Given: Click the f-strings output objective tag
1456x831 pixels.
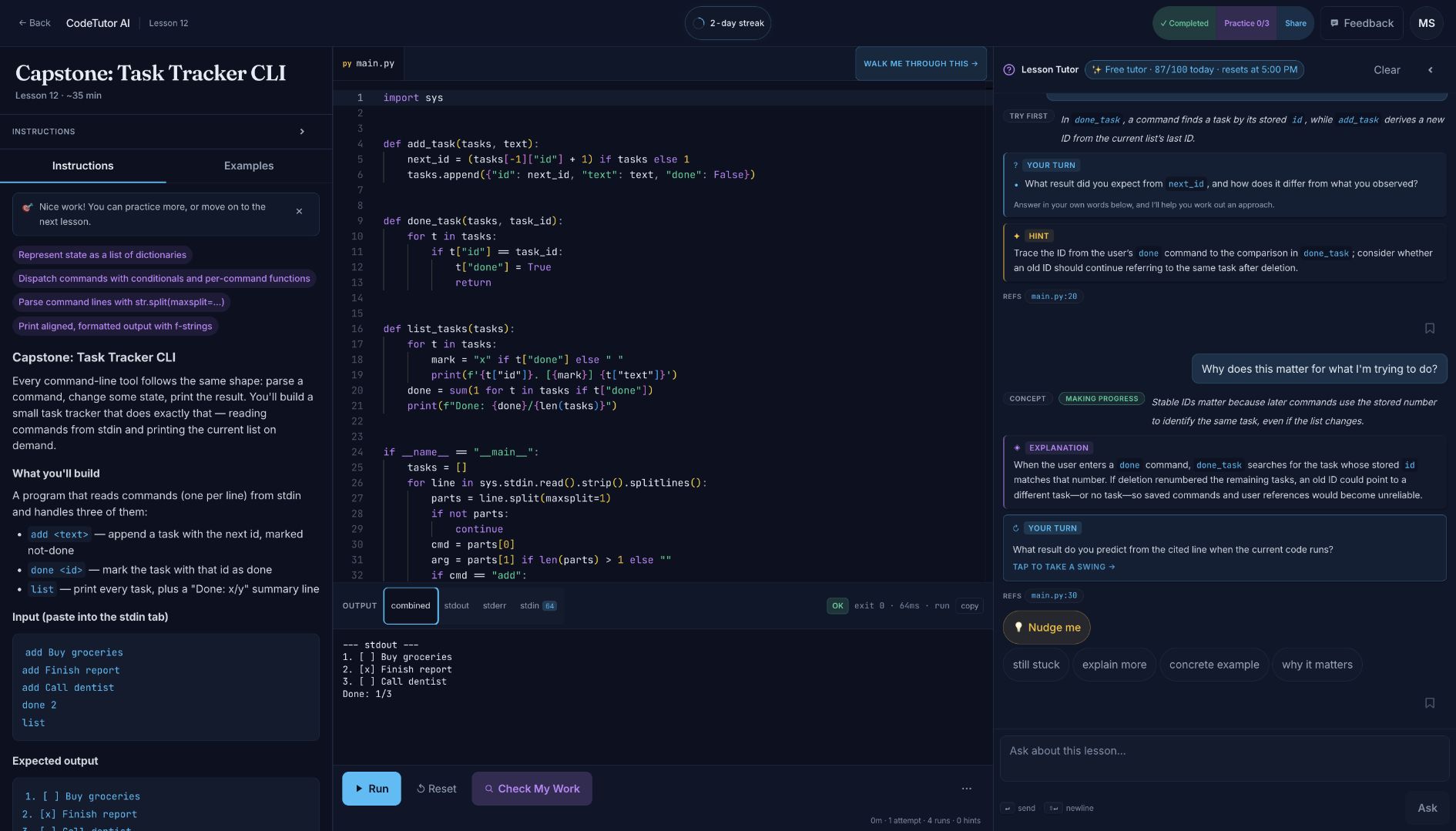Looking at the screenshot, I should pos(115,327).
